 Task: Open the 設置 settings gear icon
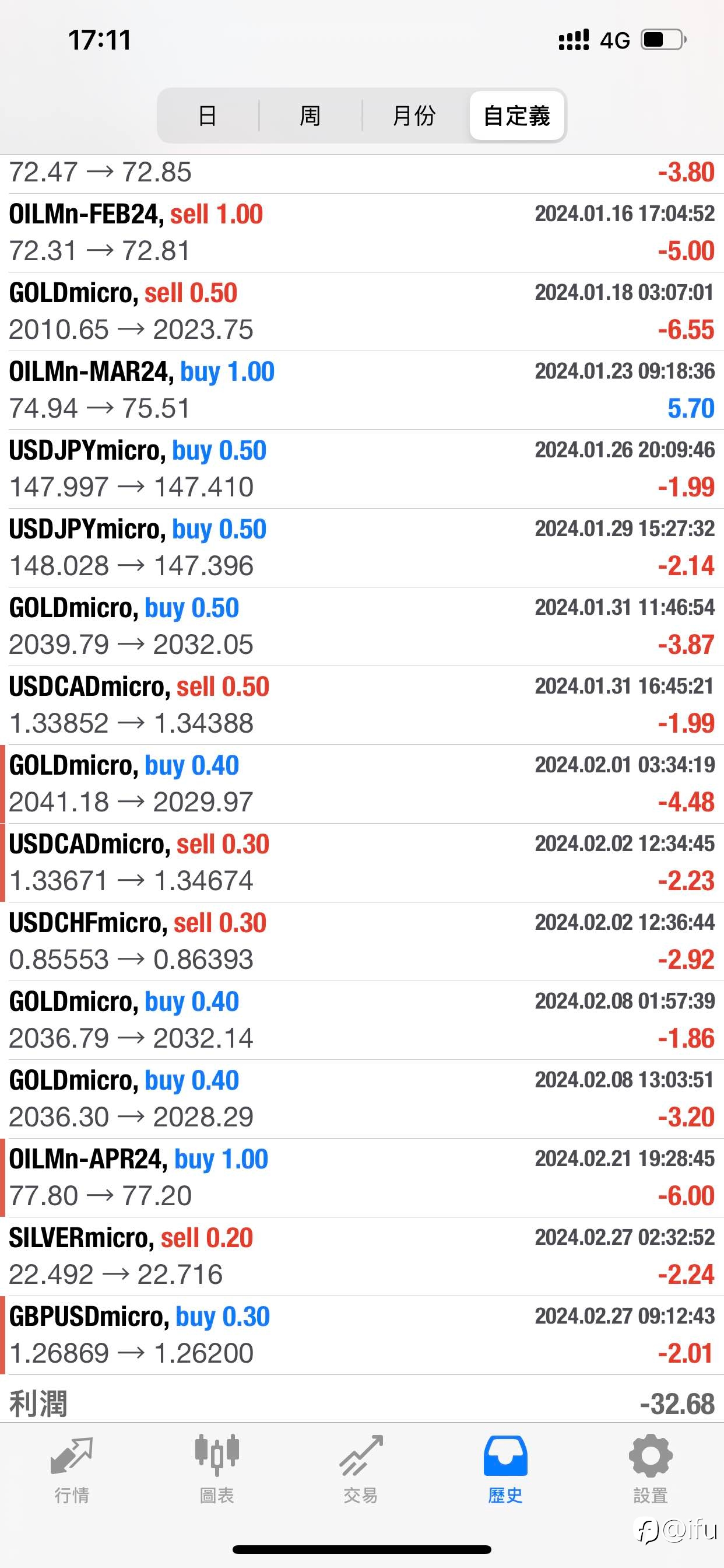pyautogui.click(x=651, y=1456)
